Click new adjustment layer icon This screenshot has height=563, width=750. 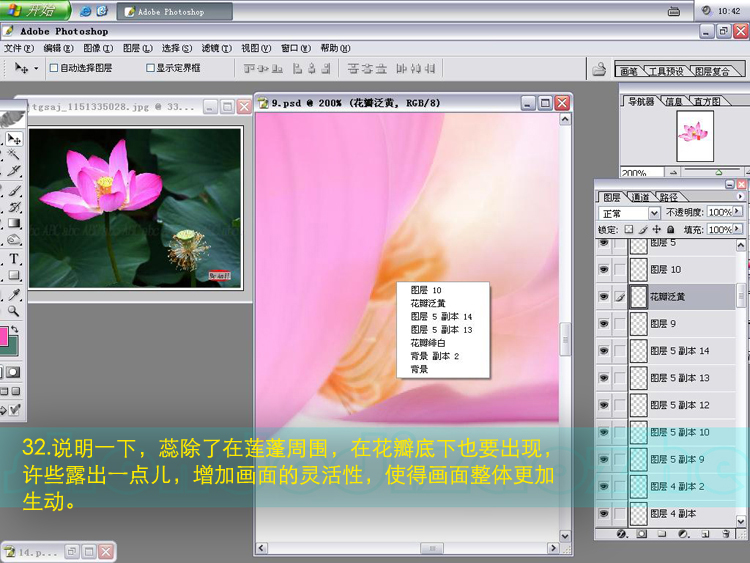coord(684,534)
